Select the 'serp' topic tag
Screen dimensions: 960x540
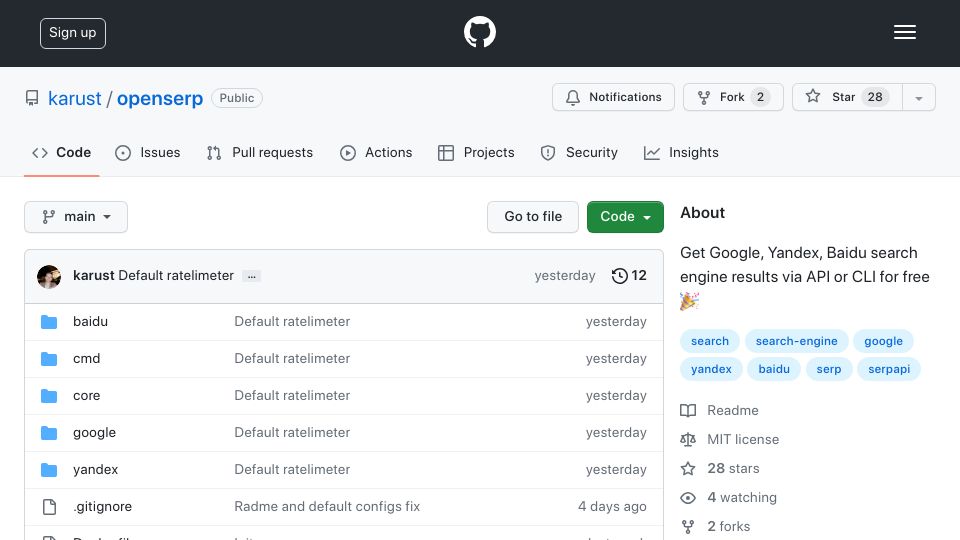tap(828, 369)
